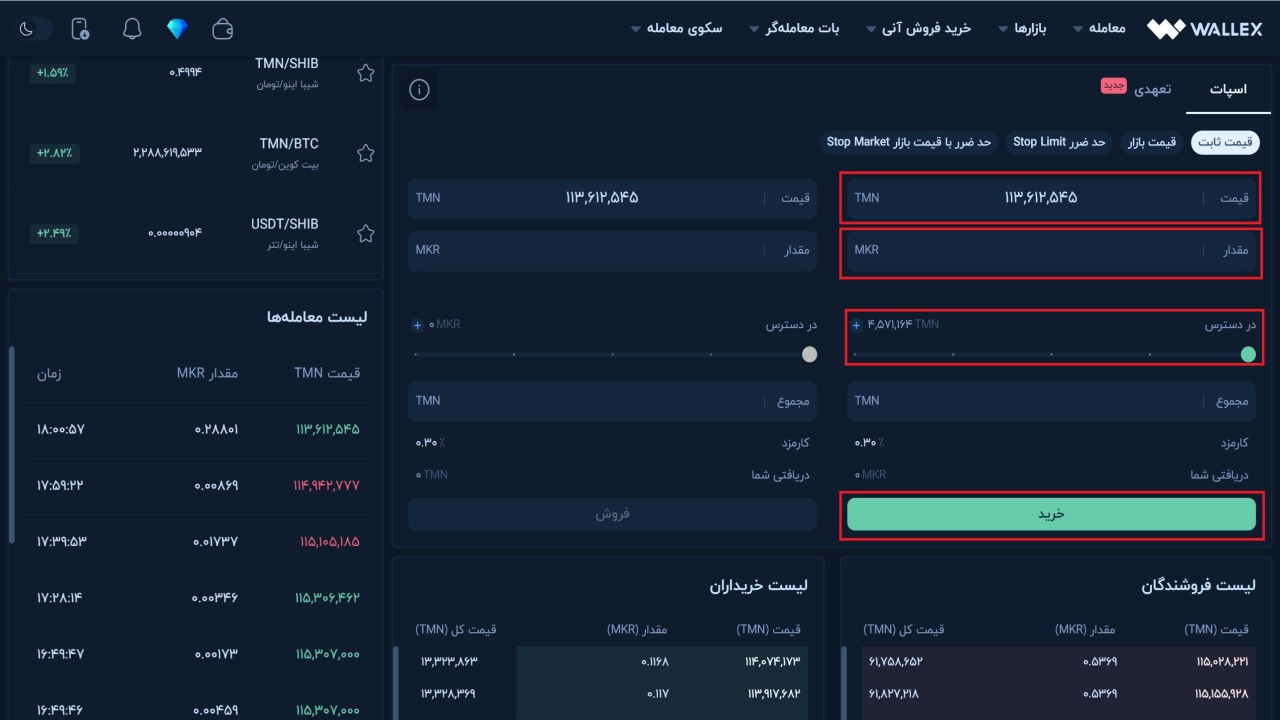Click plus icon next to available MKR balance
The height and width of the screenshot is (720, 1280).
coord(418,325)
